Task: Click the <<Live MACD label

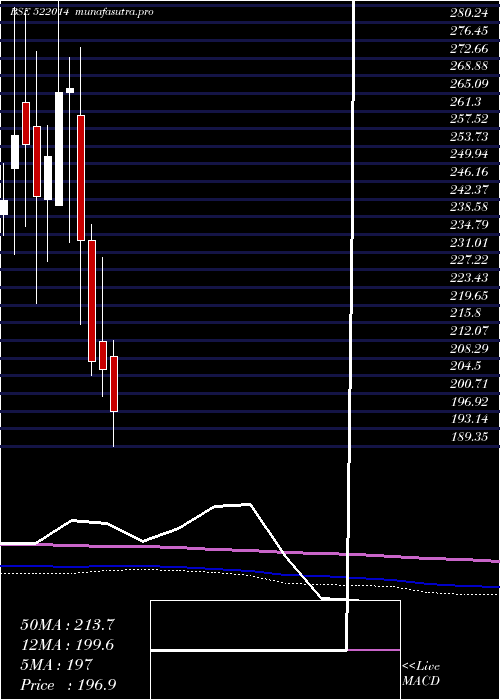Action: coord(421,674)
